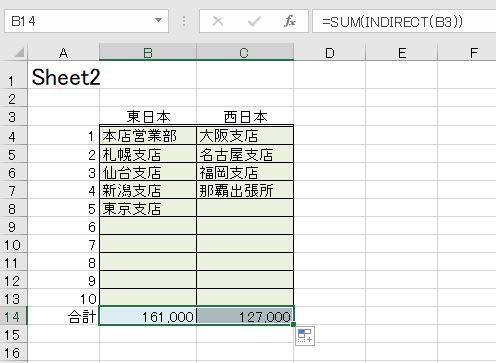Screen dimensions: 496x363
Task: Select column A header
Action: pyautogui.click(x=63, y=53)
